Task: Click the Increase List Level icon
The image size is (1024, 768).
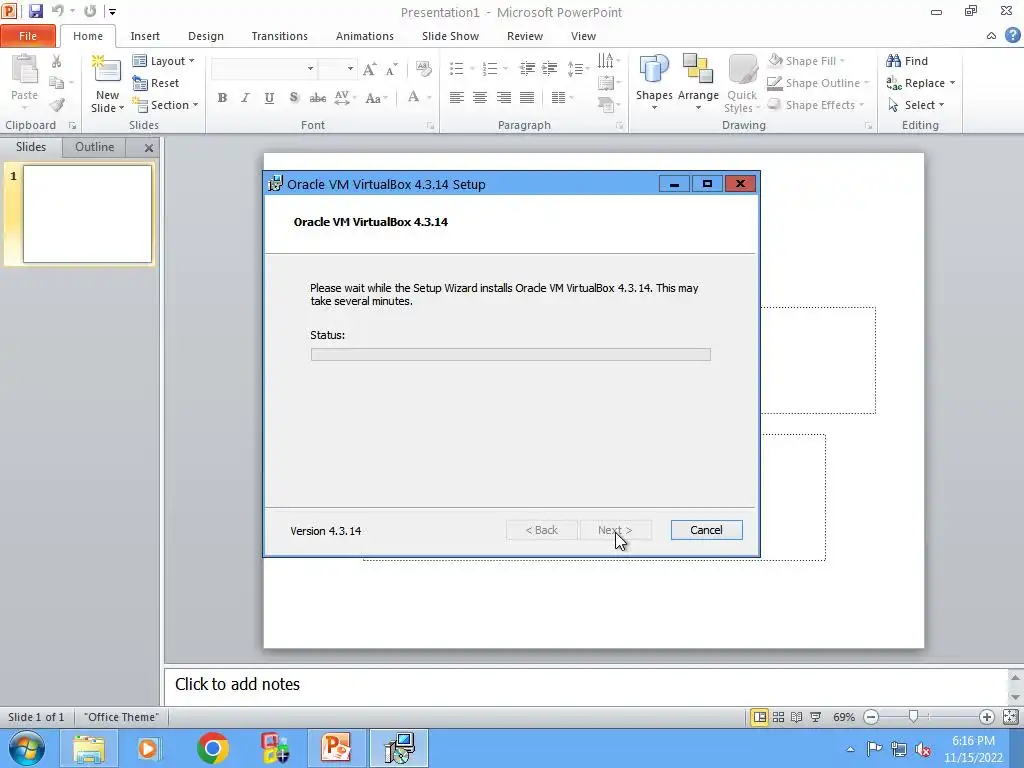Action: coord(550,69)
